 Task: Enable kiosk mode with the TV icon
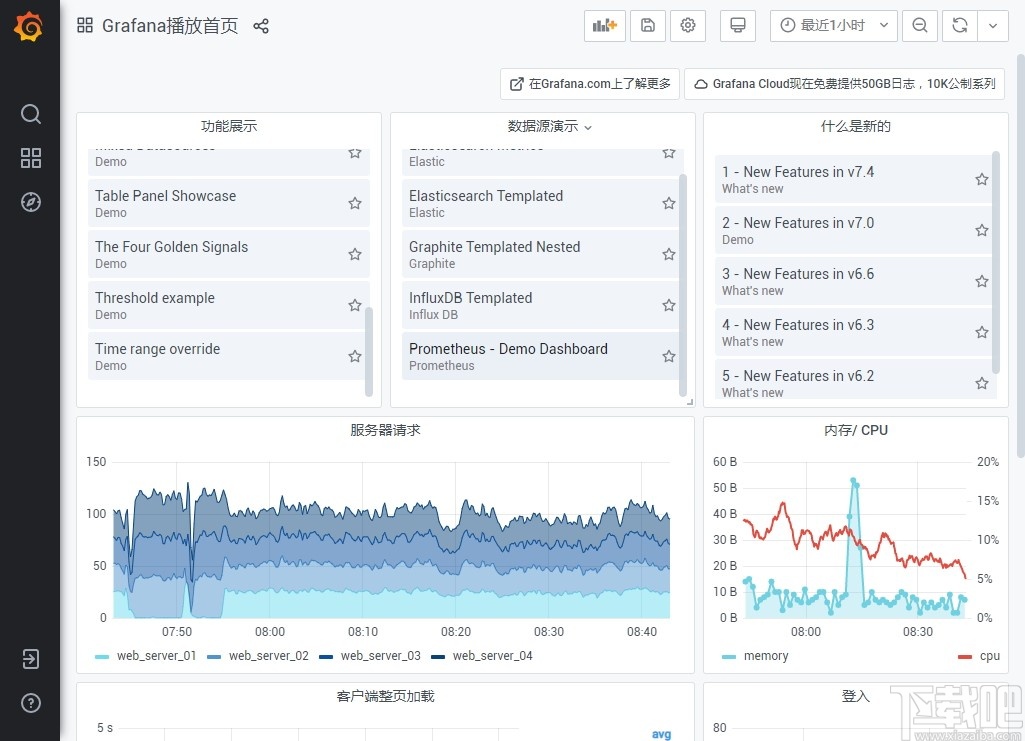(737, 25)
